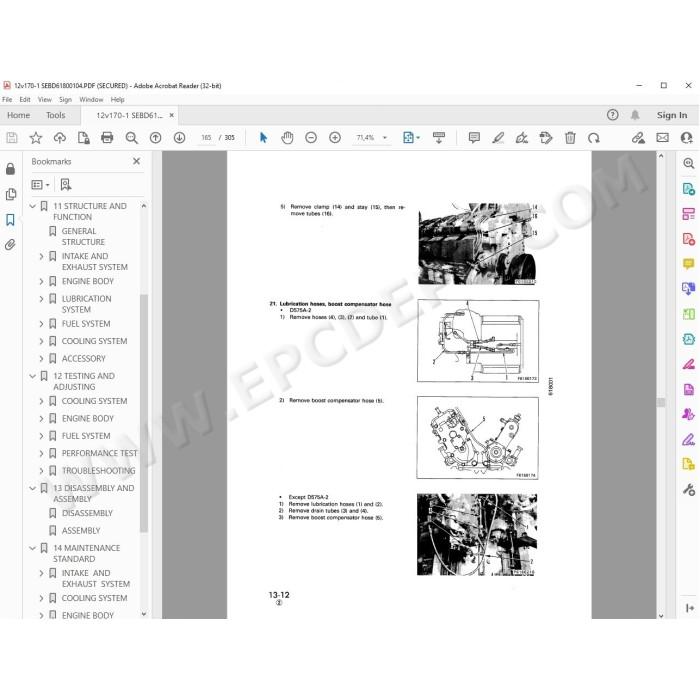Open the Edit menu
Screen dimensions: 700x700
pos(25,100)
